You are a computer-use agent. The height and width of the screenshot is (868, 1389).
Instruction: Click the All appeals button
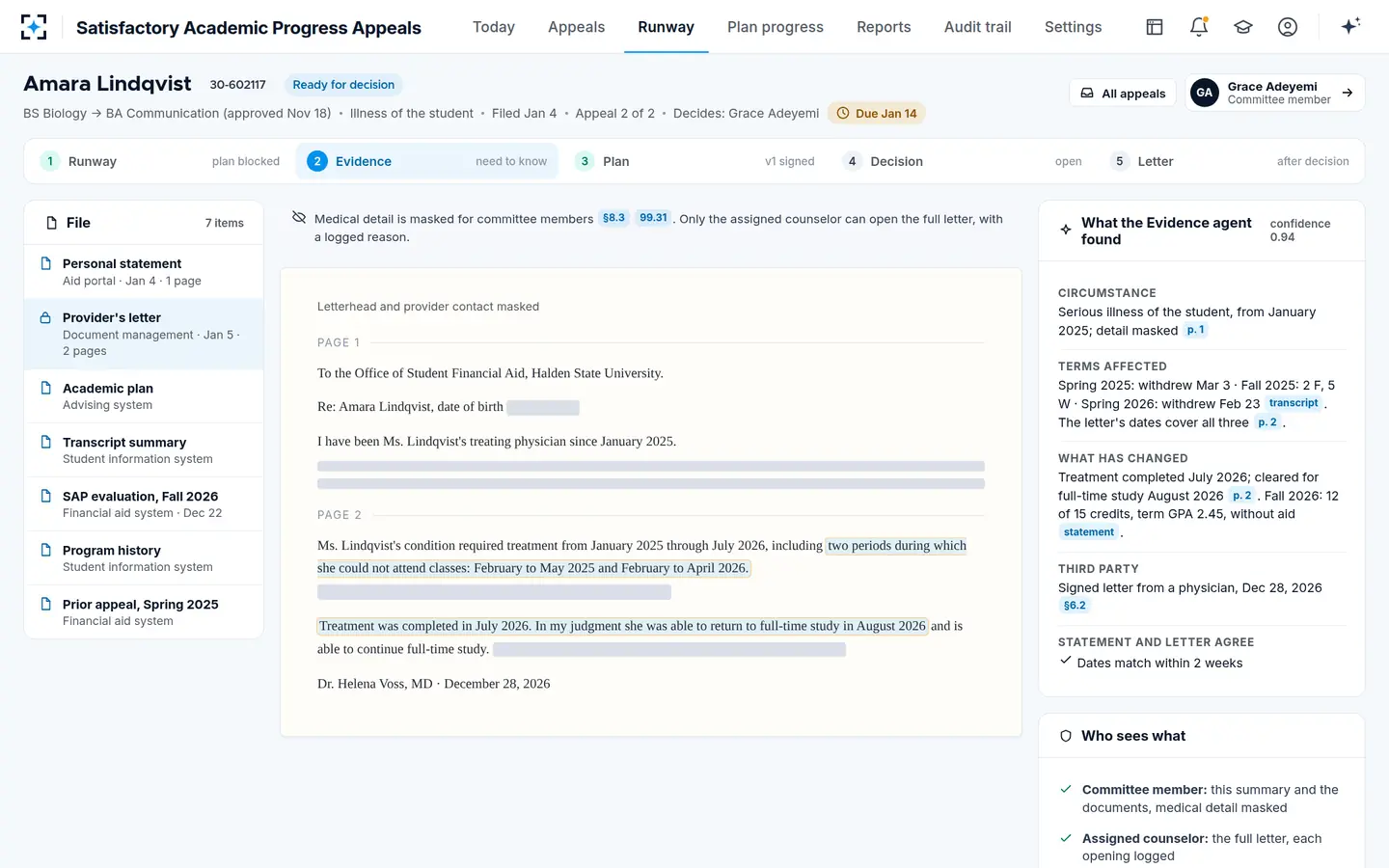(x=1123, y=93)
